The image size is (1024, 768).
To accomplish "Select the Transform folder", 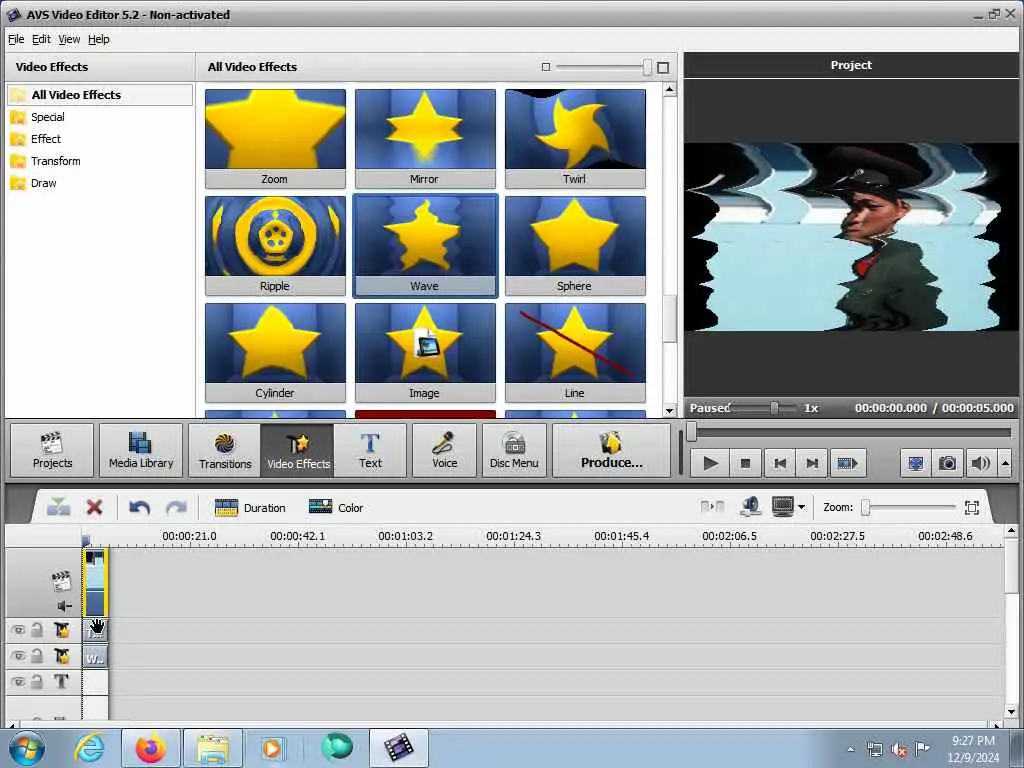I will click(56, 161).
